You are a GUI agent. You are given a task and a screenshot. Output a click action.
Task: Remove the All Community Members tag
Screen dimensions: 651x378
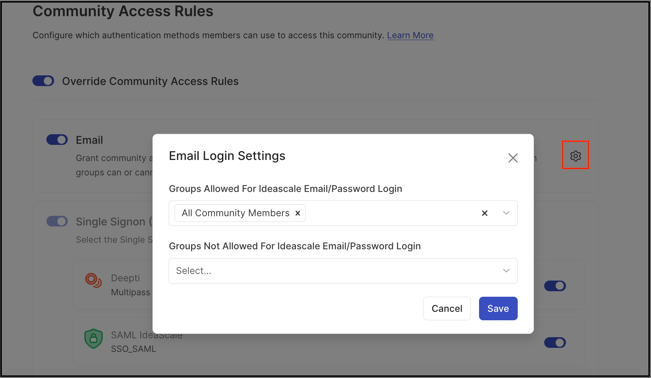[x=297, y=213]
